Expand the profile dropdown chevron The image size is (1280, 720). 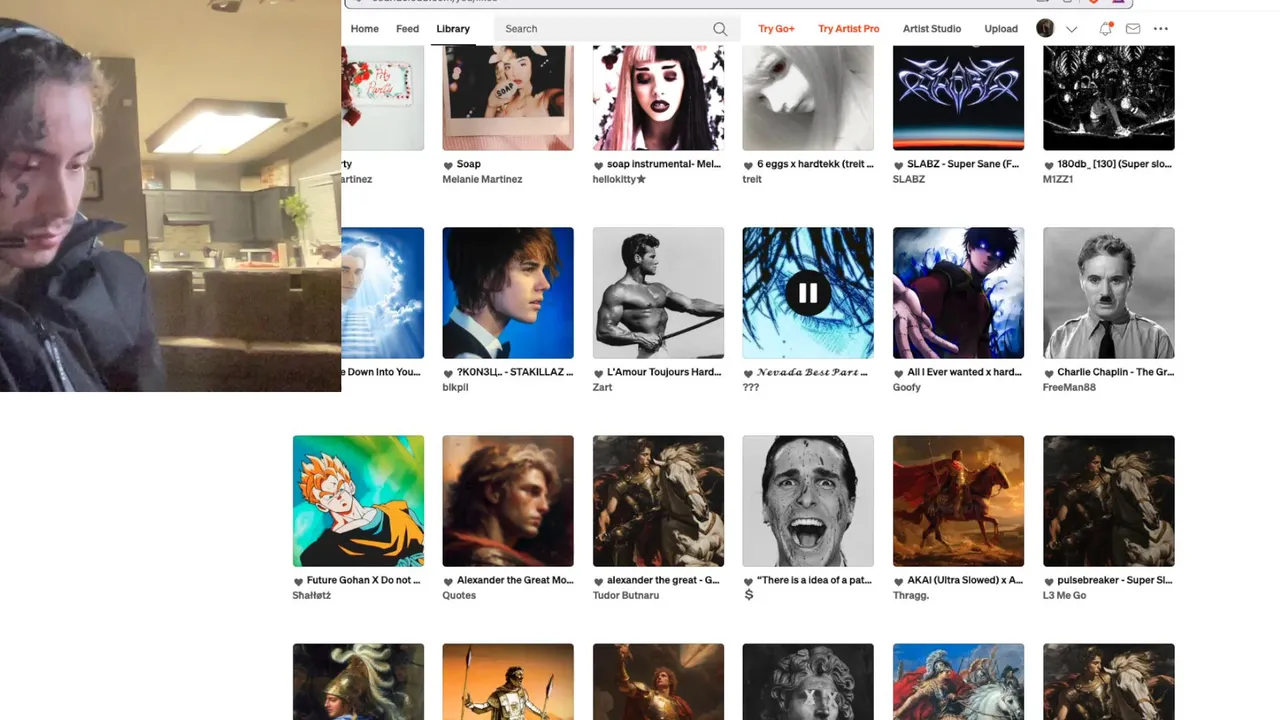coord(1071,29)
